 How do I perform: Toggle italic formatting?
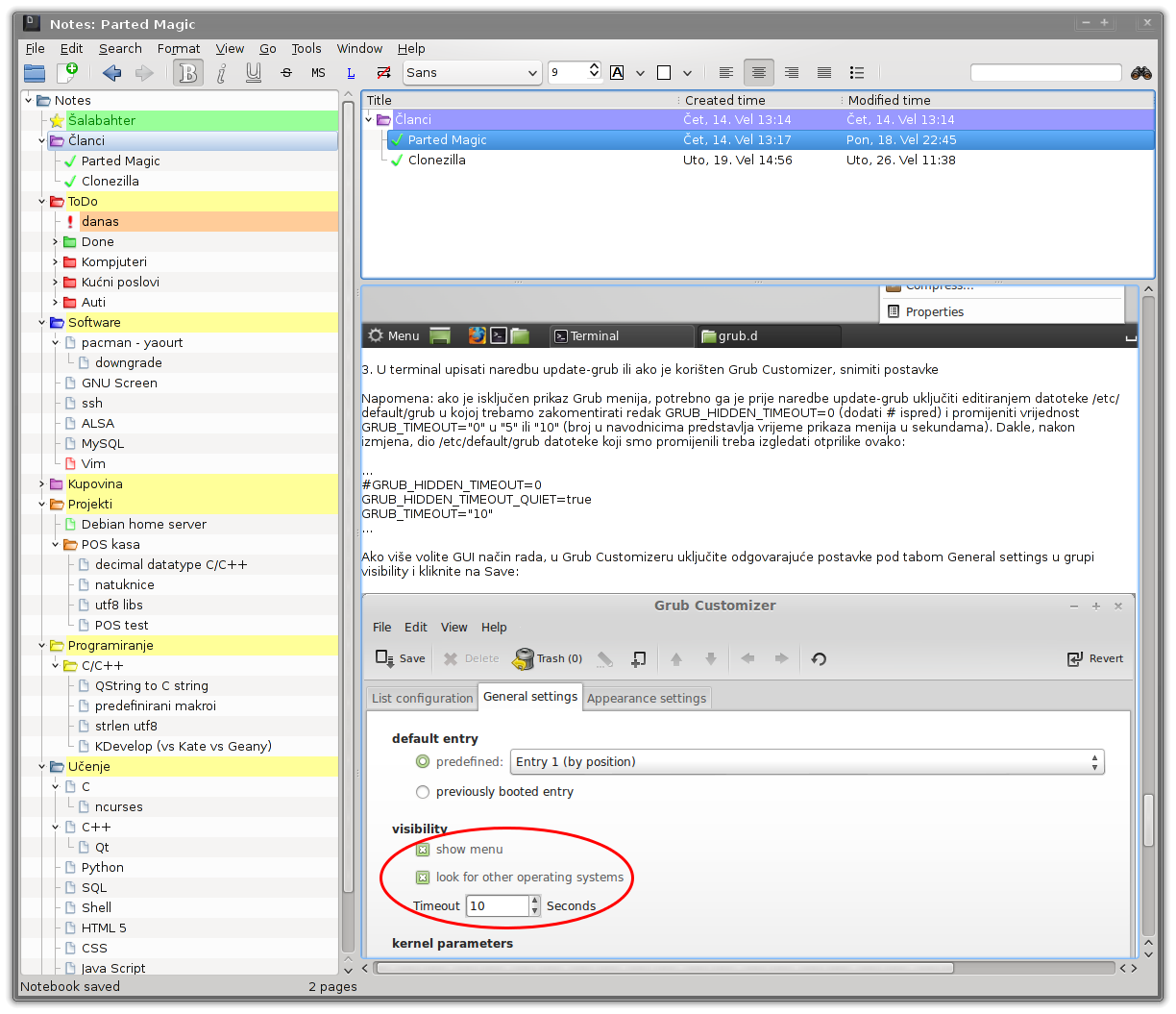coord(221,73)
